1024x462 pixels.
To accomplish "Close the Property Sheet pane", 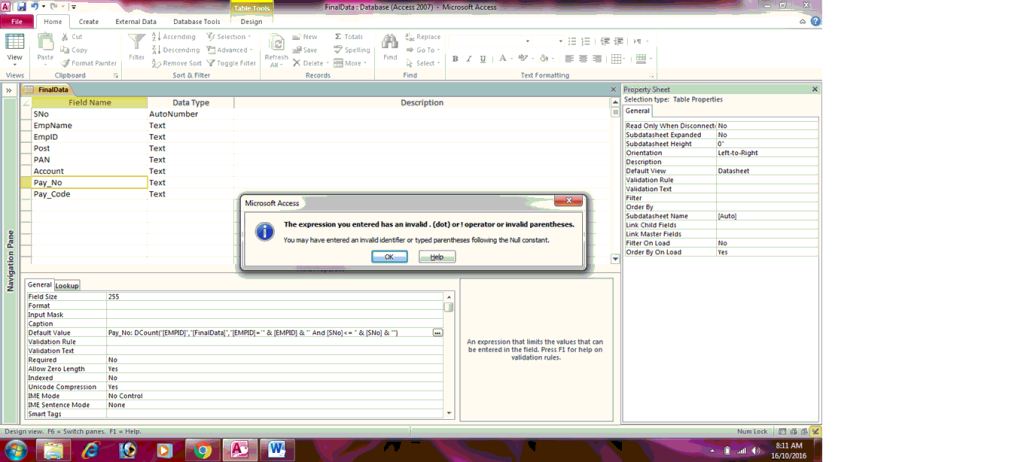I will (815, 90).
